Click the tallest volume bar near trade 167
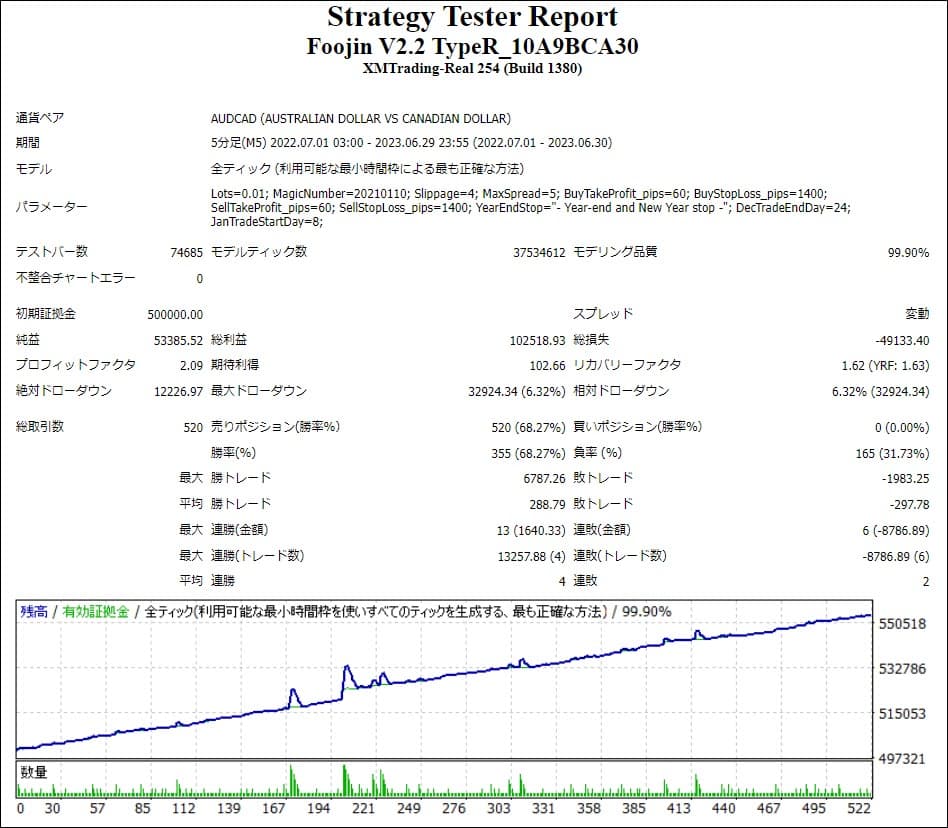 coord(291,781)
